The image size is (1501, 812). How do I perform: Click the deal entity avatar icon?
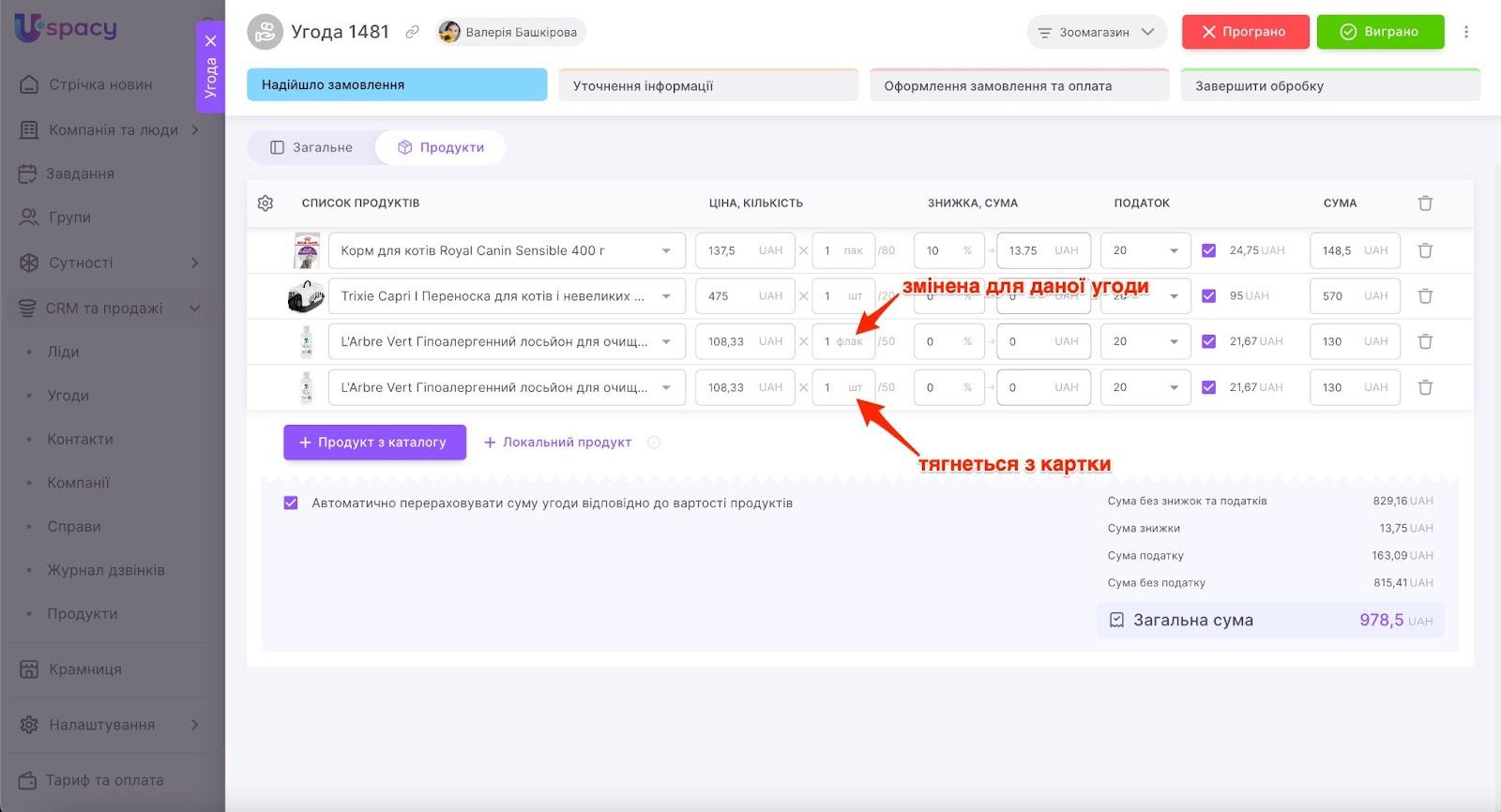[x=265, y=32]
